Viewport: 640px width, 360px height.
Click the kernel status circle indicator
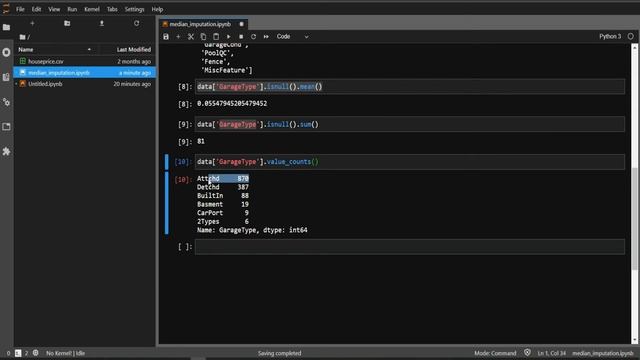click(x=631, y=36)
